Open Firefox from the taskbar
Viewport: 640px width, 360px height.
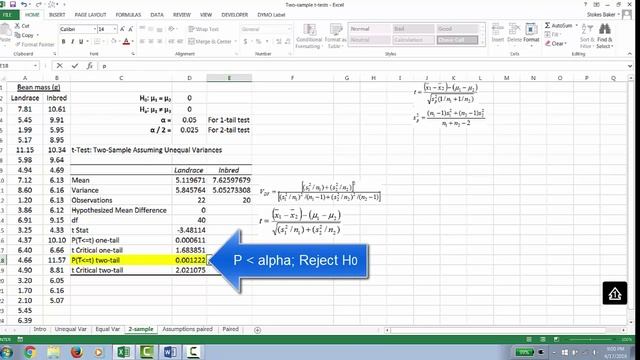(x=77, y=351)
